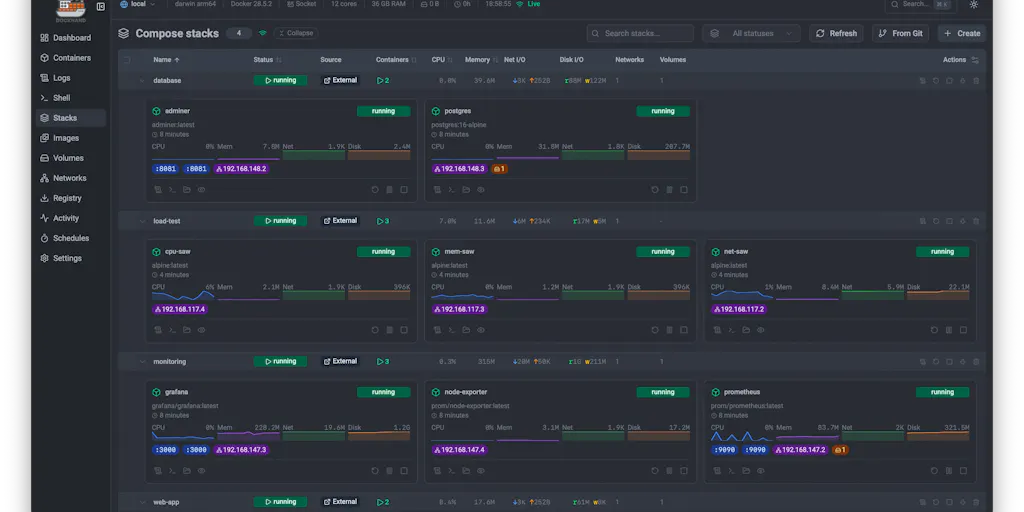This screenshot has height=512, width=1024.
Task: Stop the adminer container square icon
Action: 404,190
